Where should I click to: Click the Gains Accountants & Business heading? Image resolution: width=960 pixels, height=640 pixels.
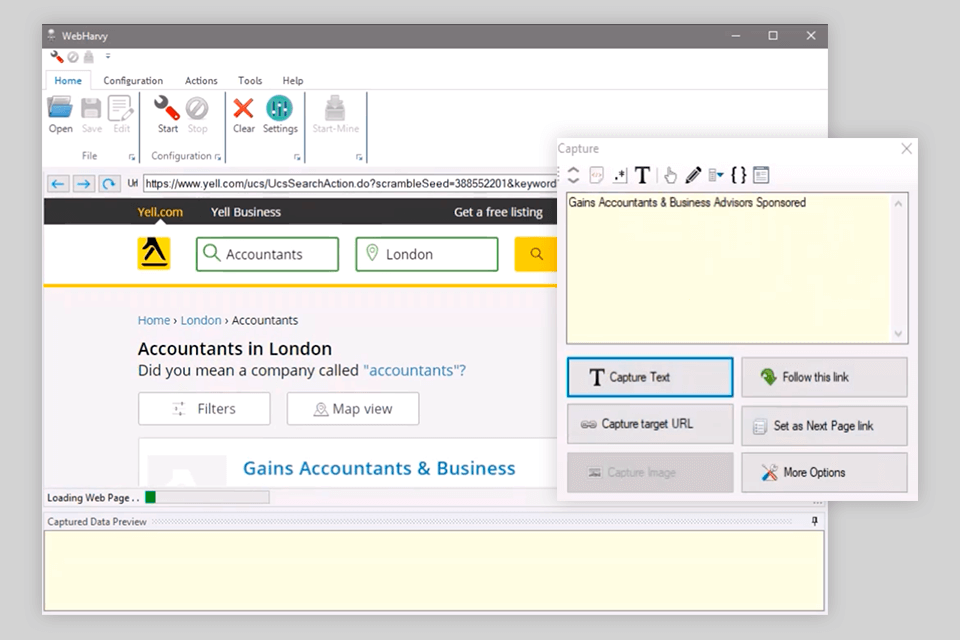(379, 469)
